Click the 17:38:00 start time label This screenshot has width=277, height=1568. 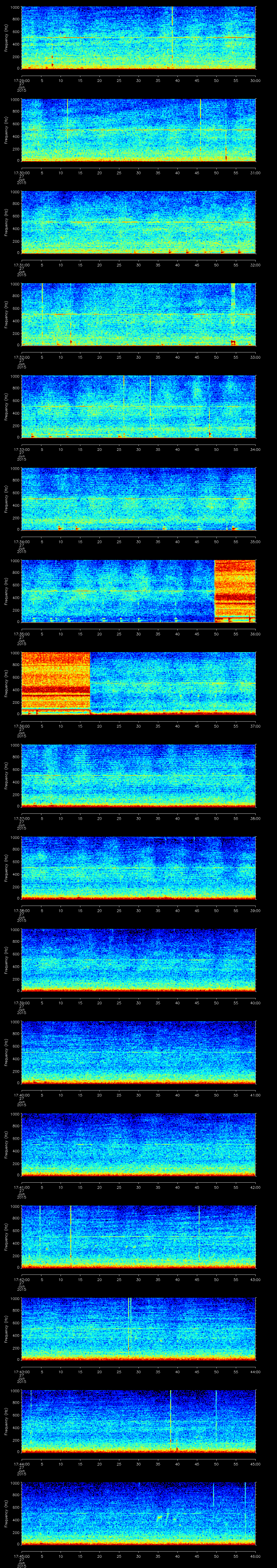point(21,910)
